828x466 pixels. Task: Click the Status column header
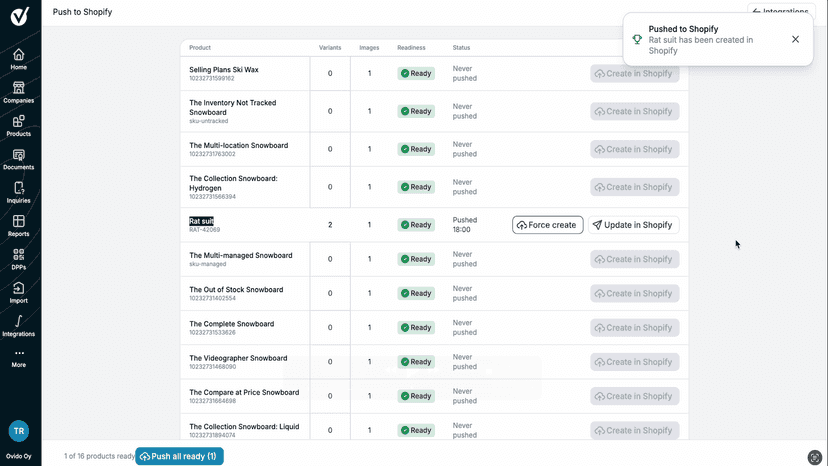click(461, 48)
